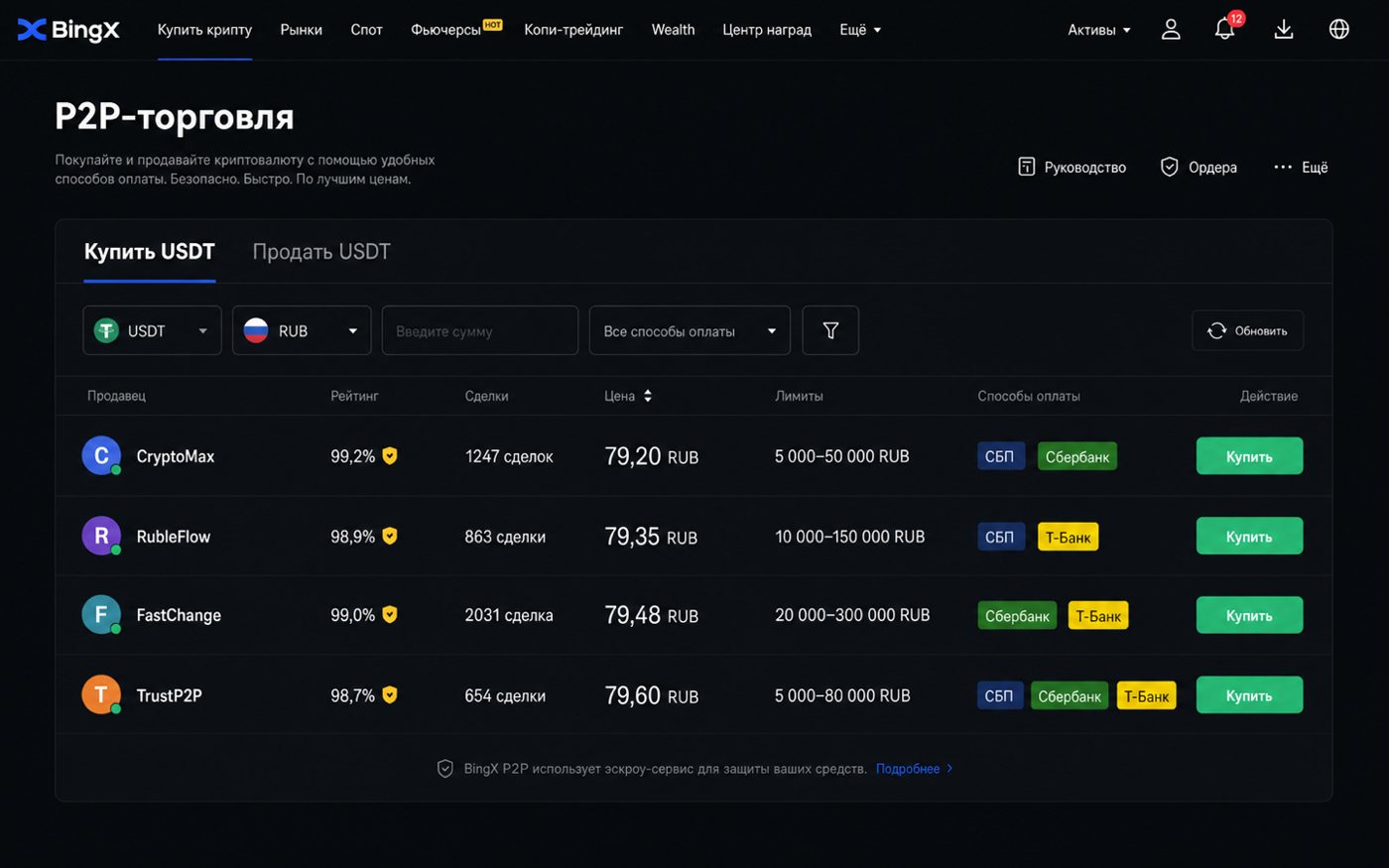1389x868 pixels.
Task: Open Центр наград menu item
Action: pyautogui.click(x=767, y=30)
